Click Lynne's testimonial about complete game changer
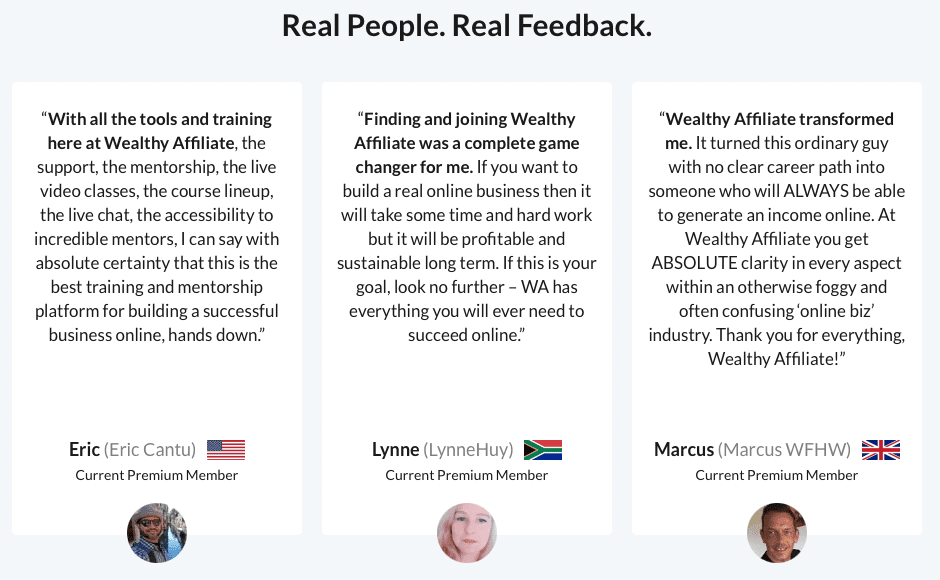Screen dimensions: 940x580 [466, 227]
